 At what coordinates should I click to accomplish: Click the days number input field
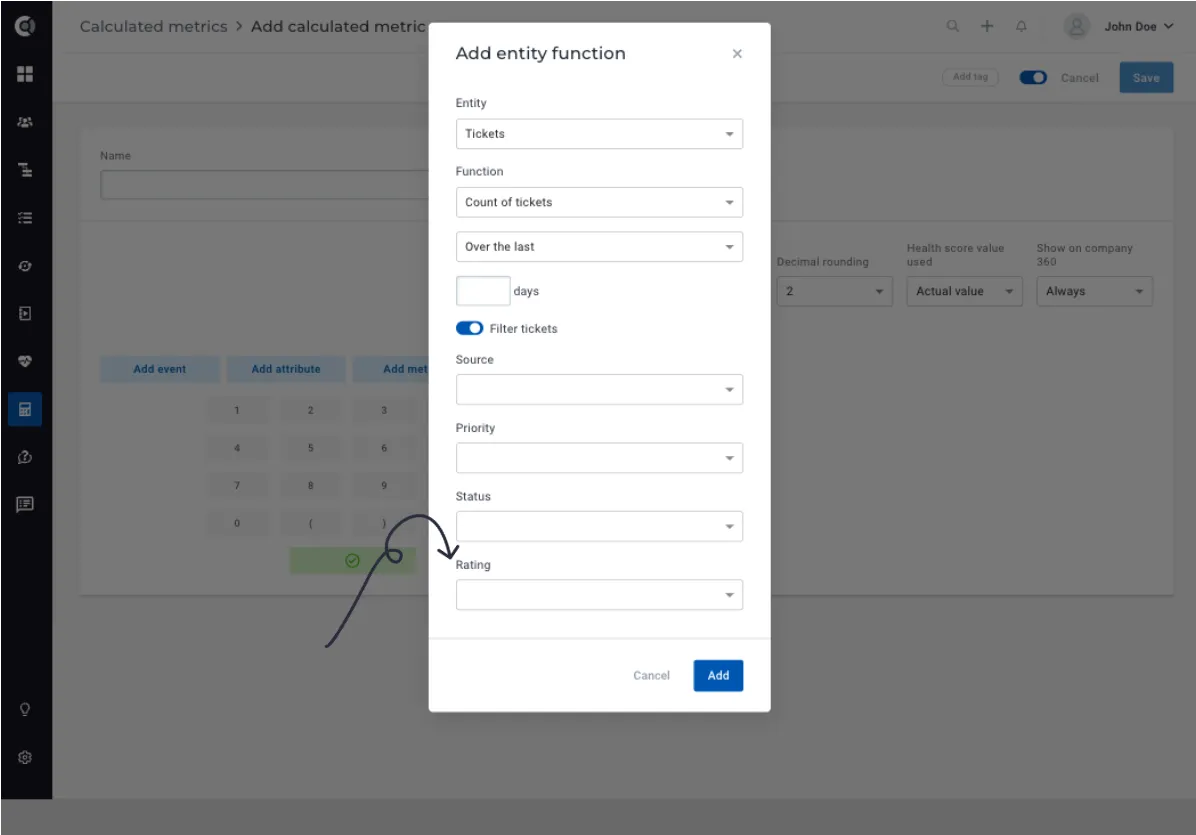[483, 291]
